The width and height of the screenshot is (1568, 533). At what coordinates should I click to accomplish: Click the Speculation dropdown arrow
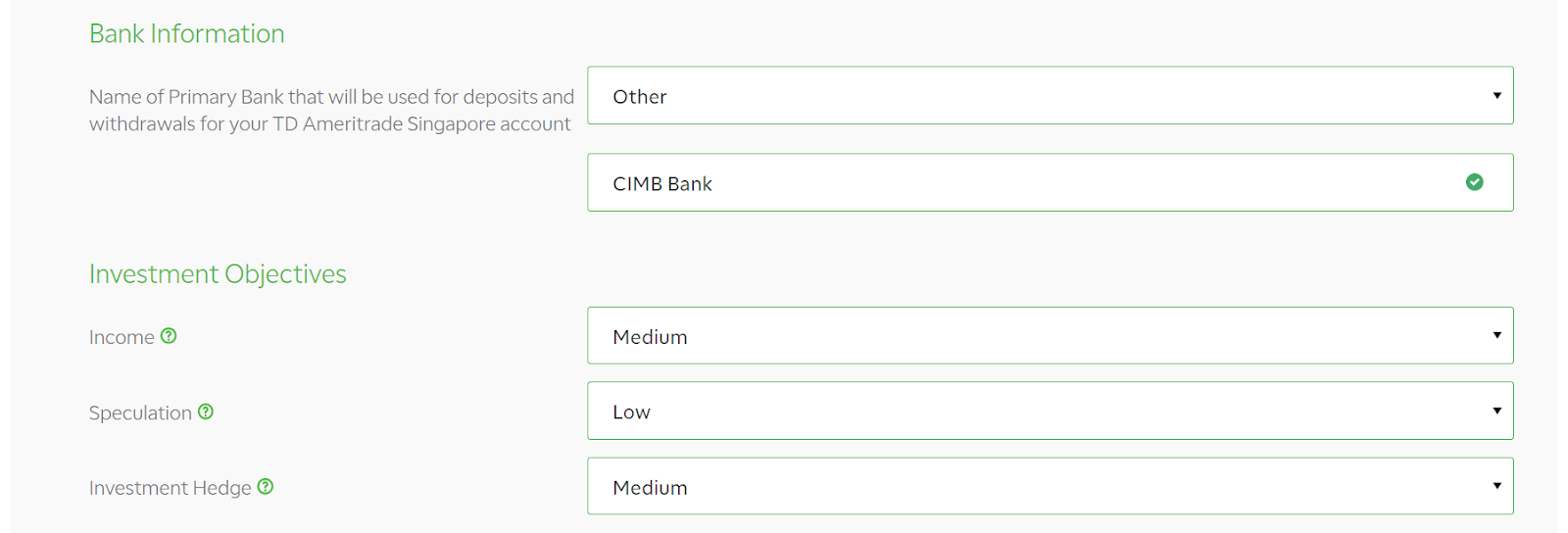pos(1496,411)
